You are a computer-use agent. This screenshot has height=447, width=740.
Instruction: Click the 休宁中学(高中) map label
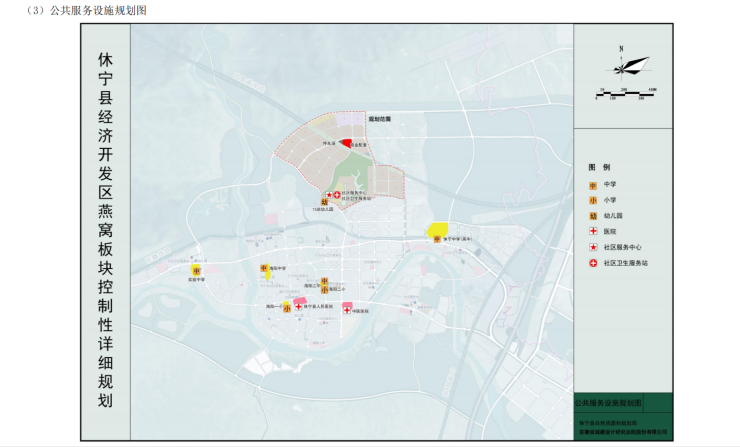(x=457, y=239)
